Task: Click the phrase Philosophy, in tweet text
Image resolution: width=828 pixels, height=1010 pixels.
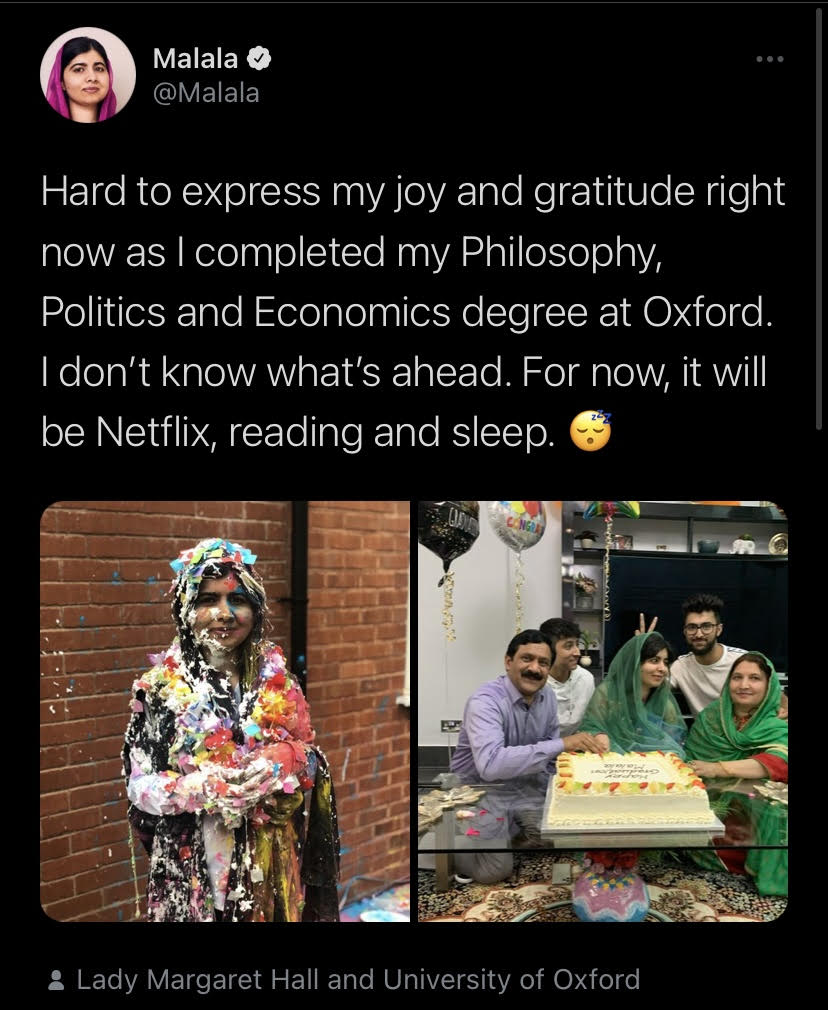Action: [x=561, y=252]
